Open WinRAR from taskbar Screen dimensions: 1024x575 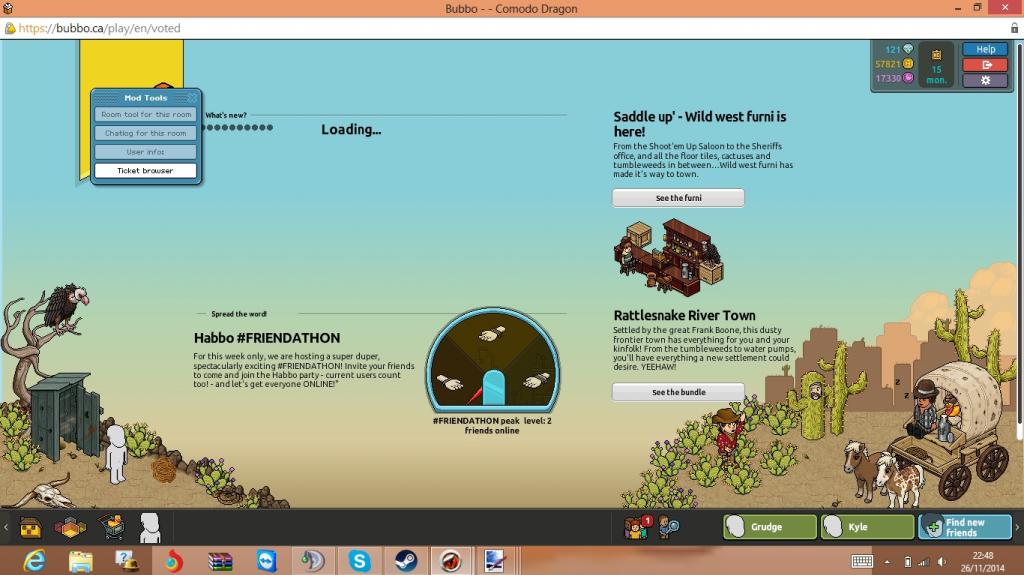tap(220, 561)
